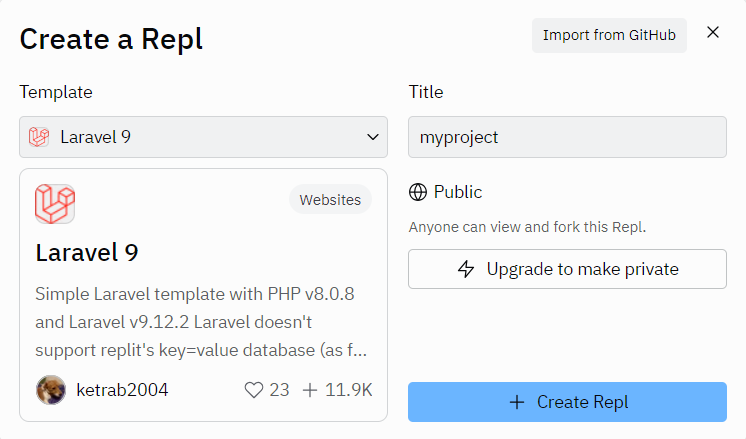Click Upgrade to make private button

coord(567,269)
